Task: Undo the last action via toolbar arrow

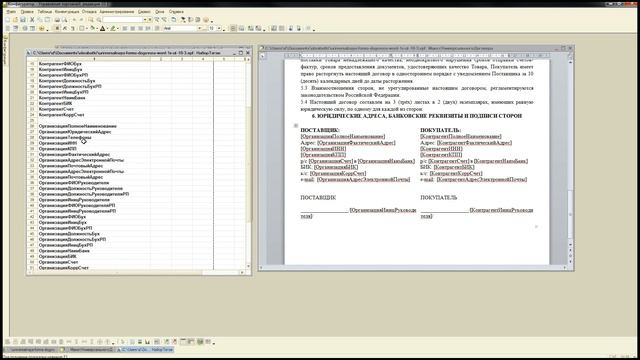Action: point(74,20)
